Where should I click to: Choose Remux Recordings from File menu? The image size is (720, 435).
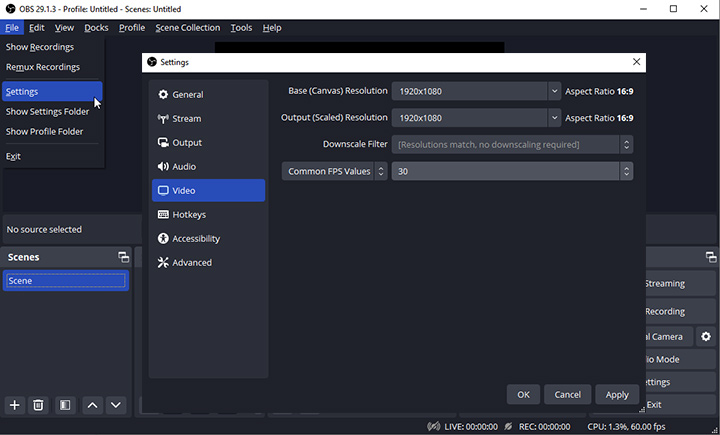[x=52, y=67]
